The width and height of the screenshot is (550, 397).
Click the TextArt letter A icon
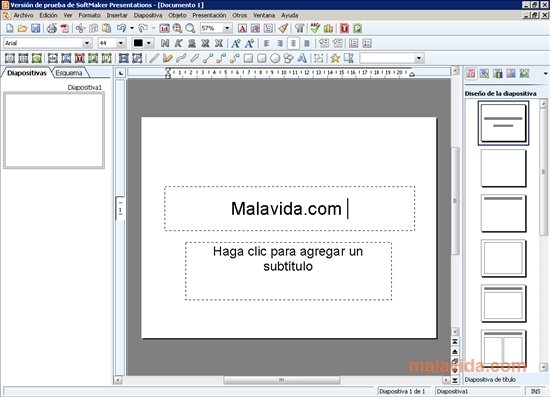click(x=302, y=58)
